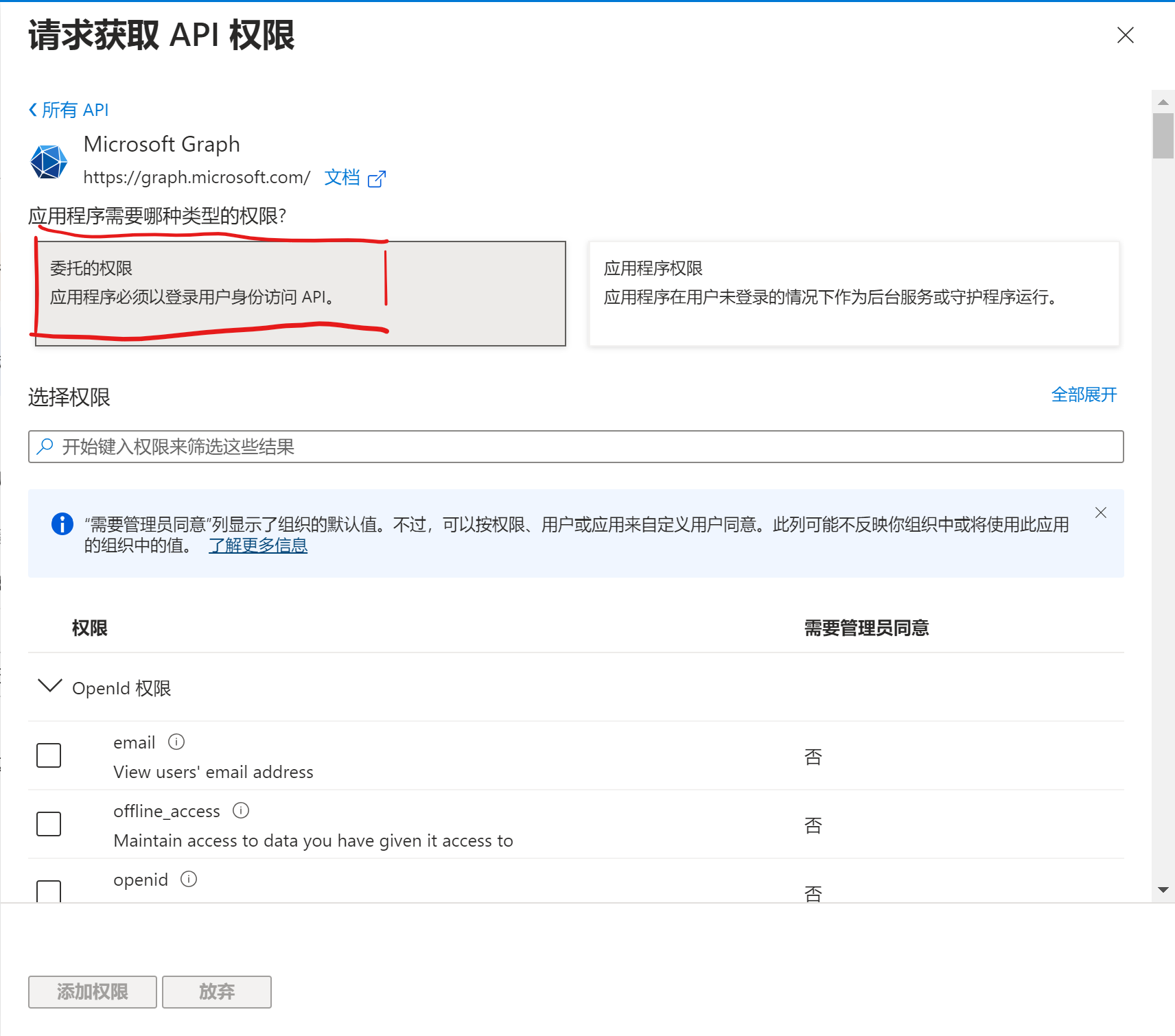Screen dimensions: 1175x1036
Task: Click the magnifier icon in search box
Action: pyautogui.click(x=45, y=447)
